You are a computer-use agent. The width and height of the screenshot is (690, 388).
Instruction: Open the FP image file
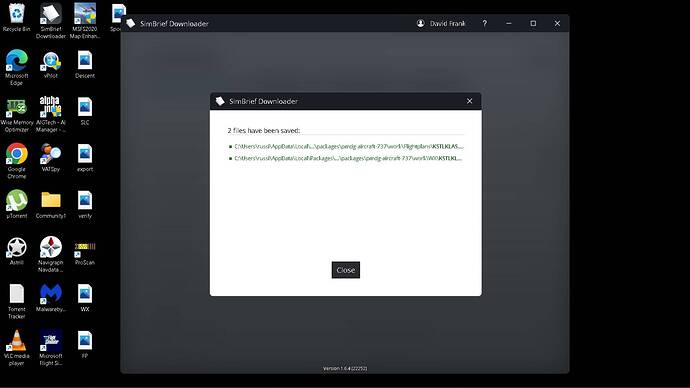[85, 344]
